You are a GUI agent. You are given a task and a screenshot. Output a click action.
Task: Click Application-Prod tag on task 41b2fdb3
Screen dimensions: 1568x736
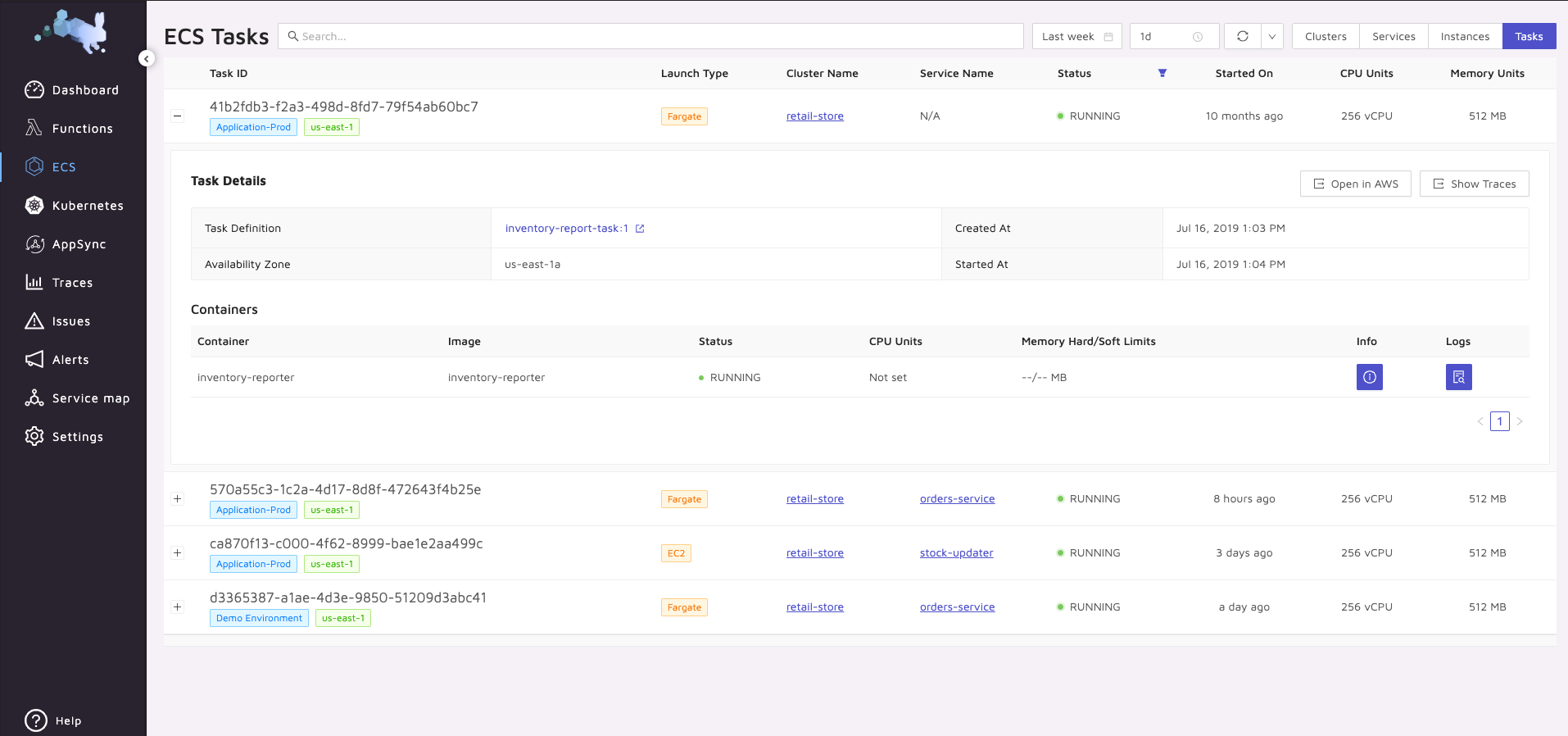coord(253,127)
